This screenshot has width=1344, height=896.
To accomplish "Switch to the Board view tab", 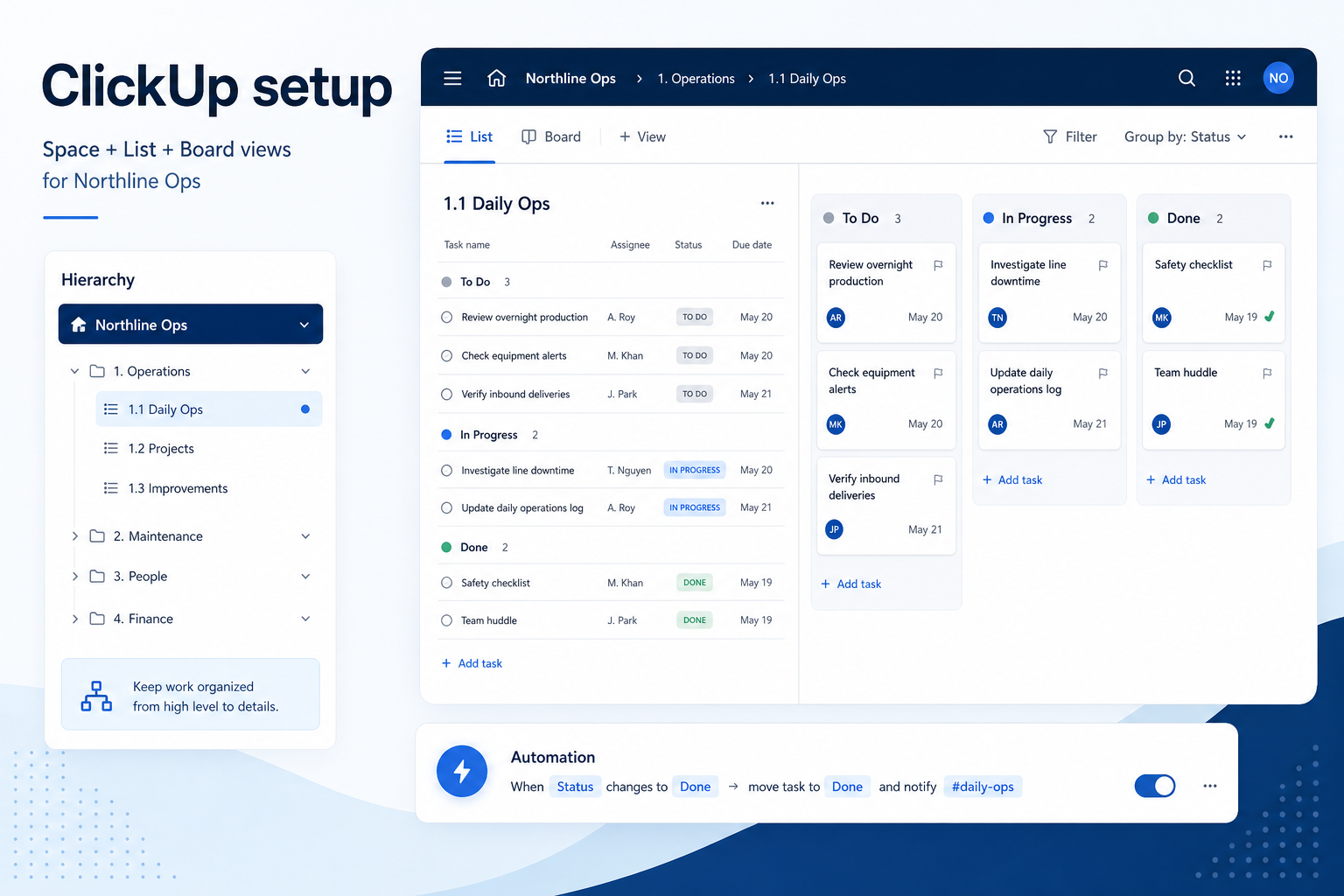I will click(x=551, y=136).
